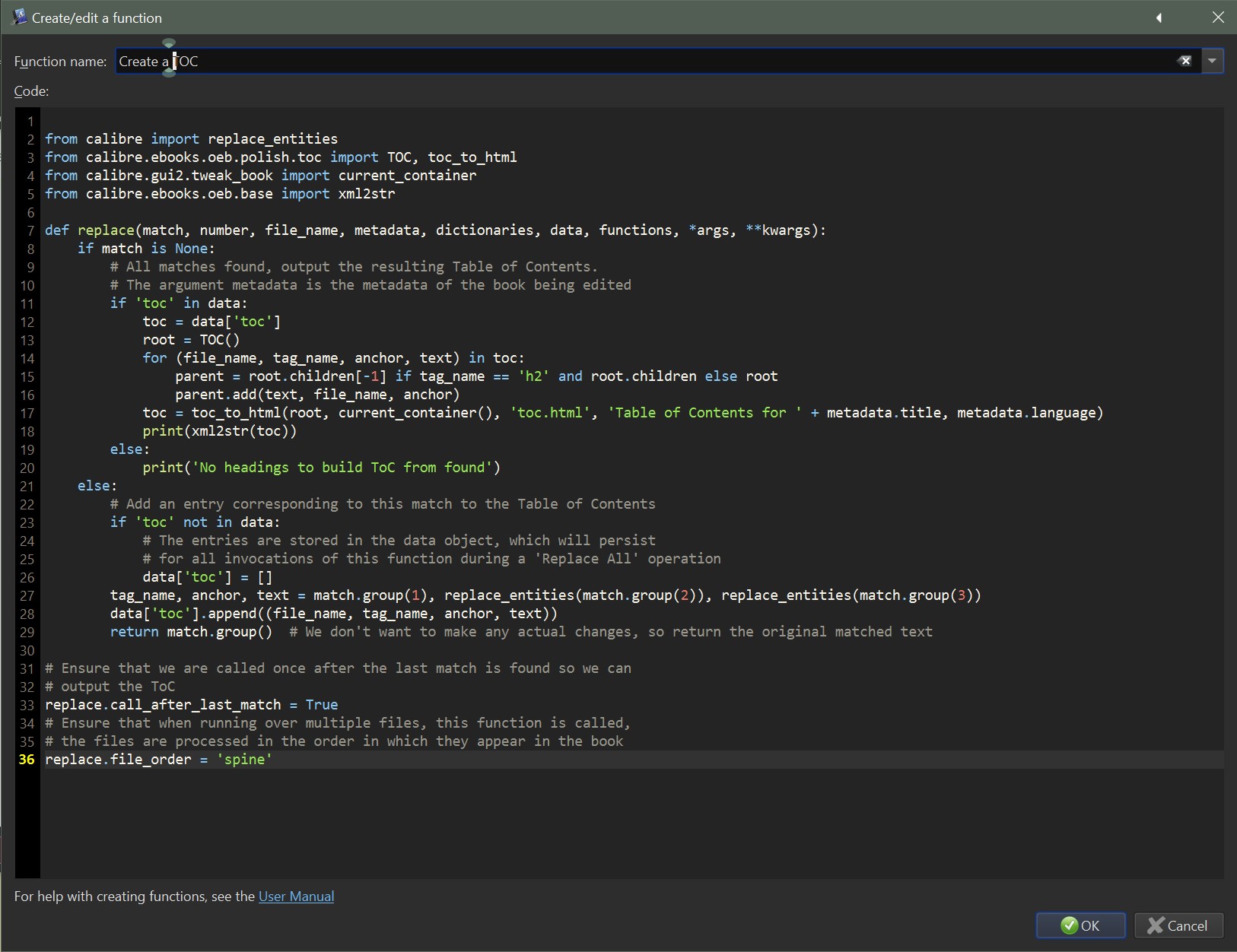Click the green checkmark icon on OK

tap(1069, 925)
